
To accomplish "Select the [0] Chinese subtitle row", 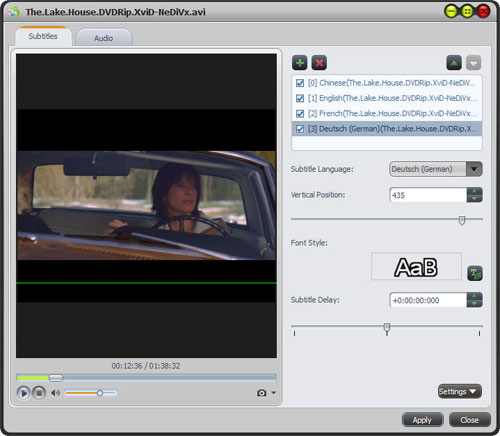I will pyautogui.click(x=387, y=83).
